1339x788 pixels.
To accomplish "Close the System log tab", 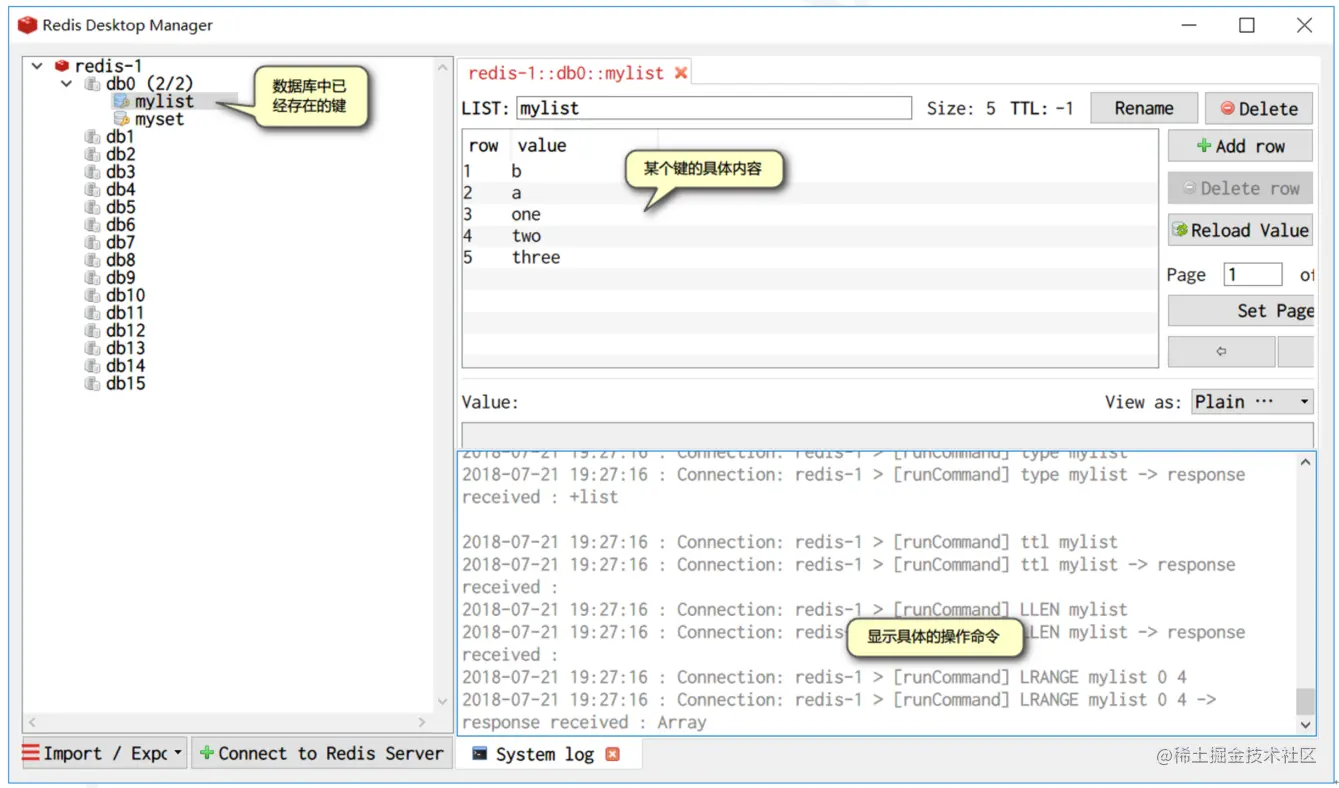I will click(613, 754).
